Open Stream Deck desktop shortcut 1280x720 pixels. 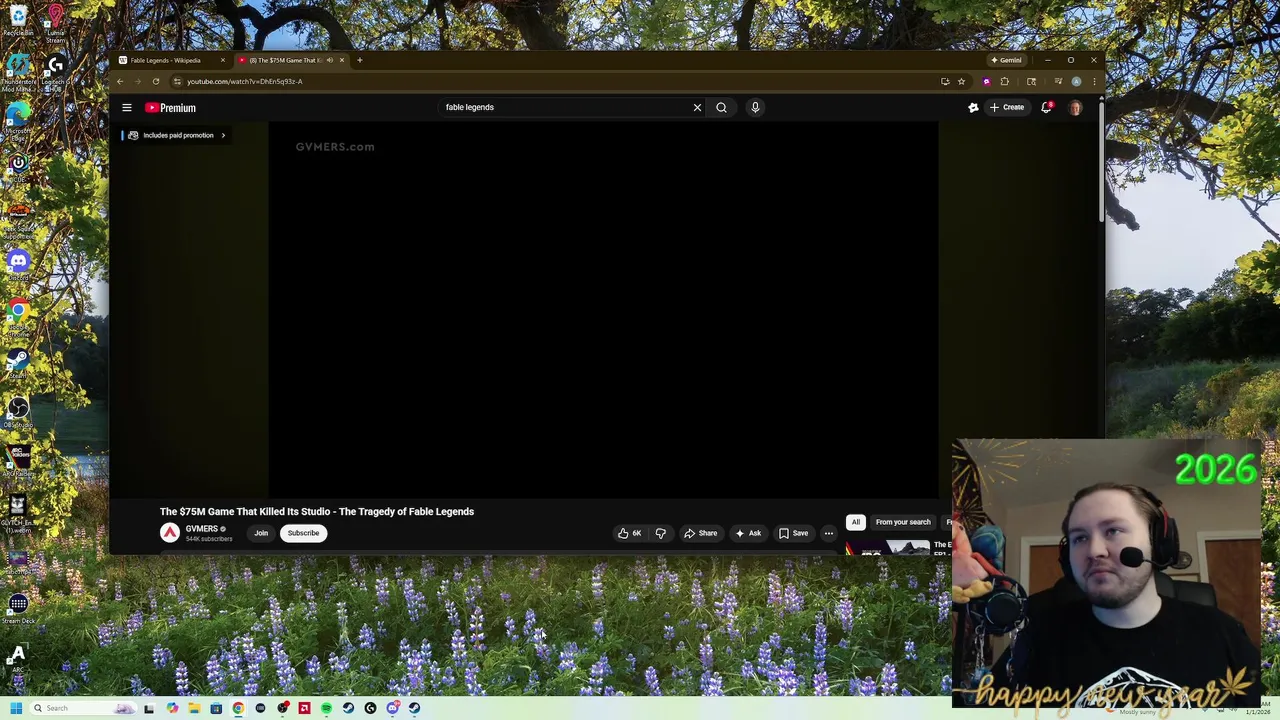click(18, 607)
